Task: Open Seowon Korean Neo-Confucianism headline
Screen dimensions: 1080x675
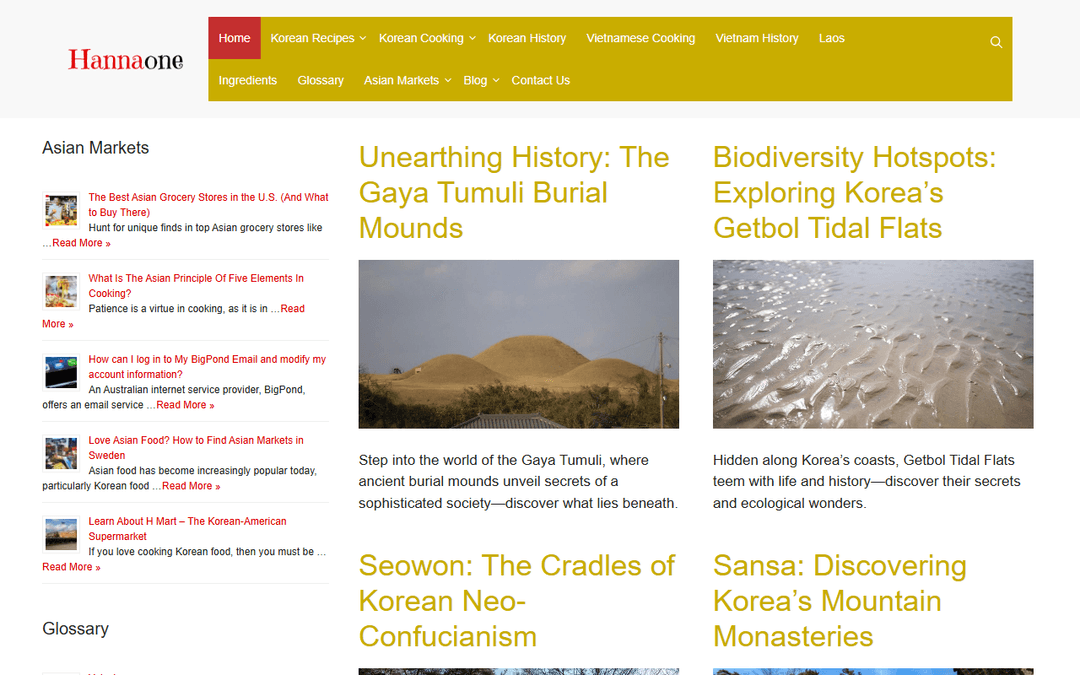Action: [517, 601]
